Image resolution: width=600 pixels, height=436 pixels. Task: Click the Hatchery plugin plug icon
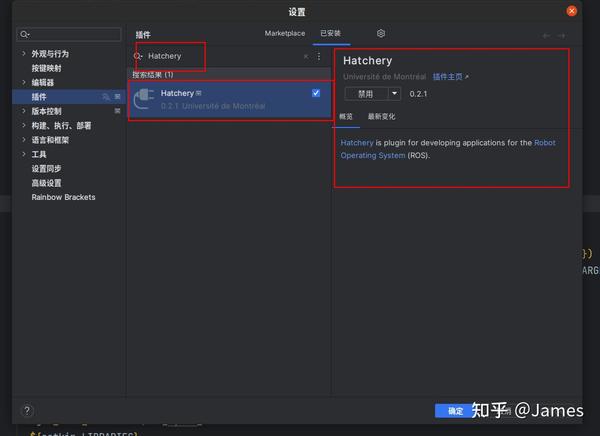tap(144, 99)
